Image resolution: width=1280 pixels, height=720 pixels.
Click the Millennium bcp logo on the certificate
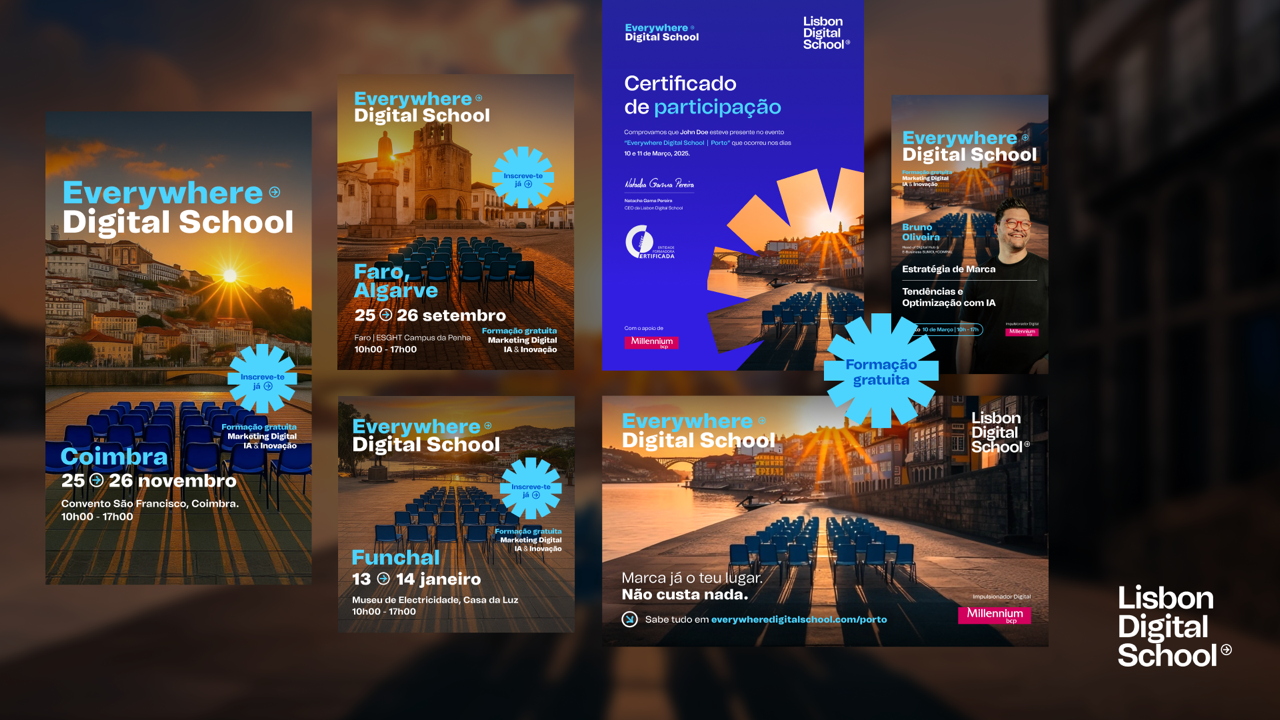point(652,343)
